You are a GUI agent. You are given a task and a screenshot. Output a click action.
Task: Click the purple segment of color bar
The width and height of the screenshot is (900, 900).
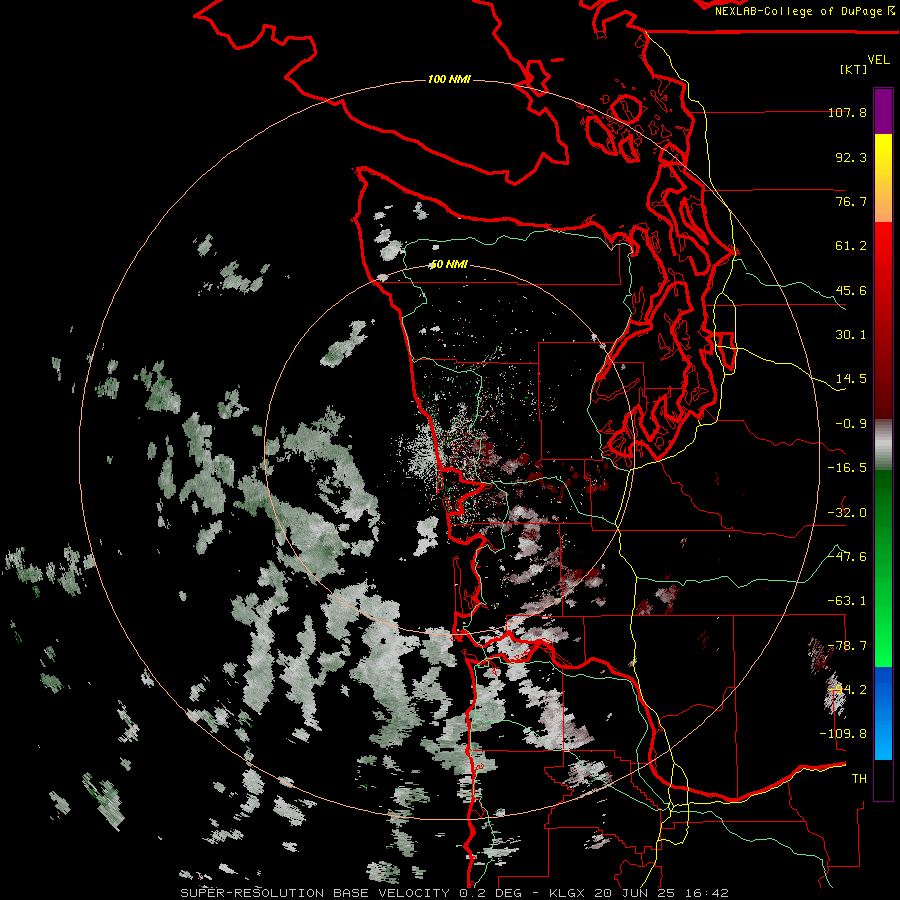(x=883, y=111)
